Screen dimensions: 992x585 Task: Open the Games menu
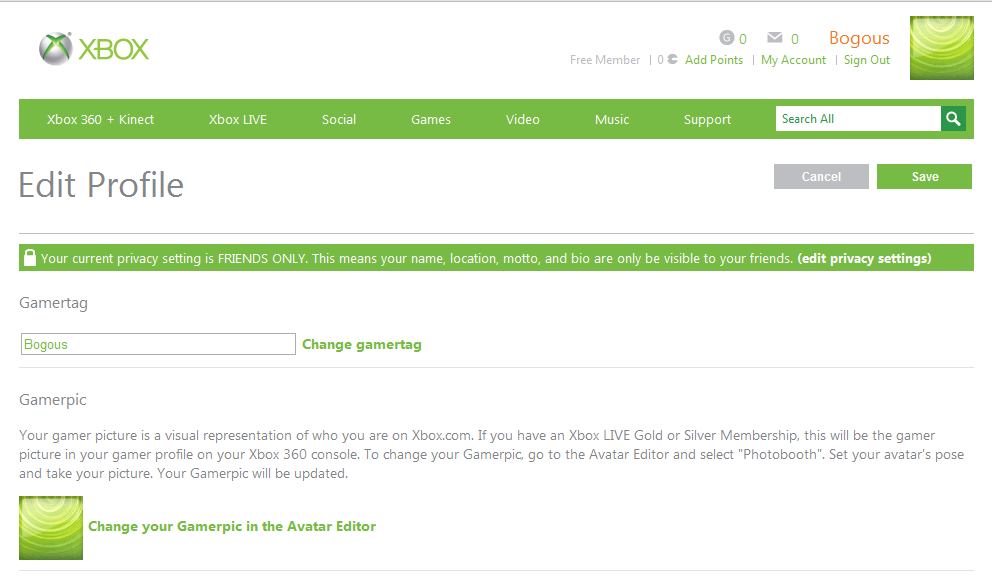tap(431, 120)
